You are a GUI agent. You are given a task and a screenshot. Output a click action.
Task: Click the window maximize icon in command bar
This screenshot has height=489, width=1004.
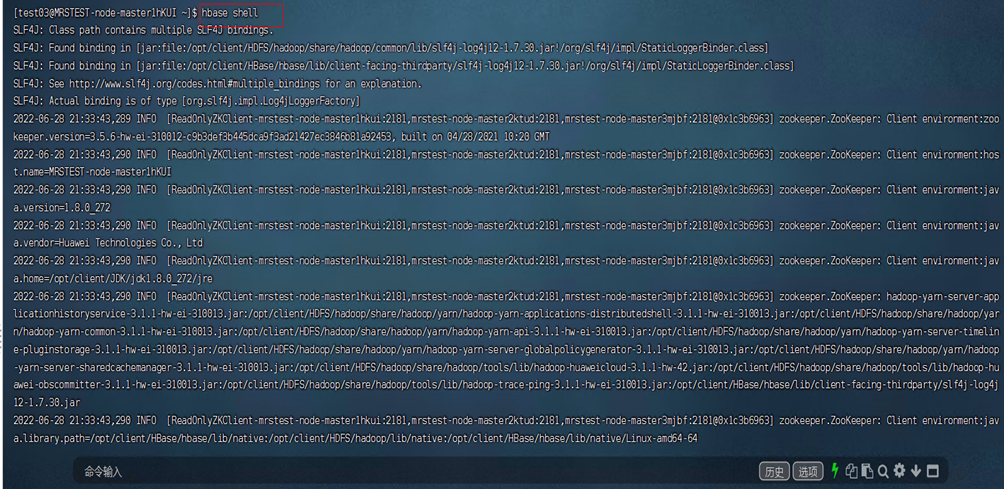coord(932,472)
